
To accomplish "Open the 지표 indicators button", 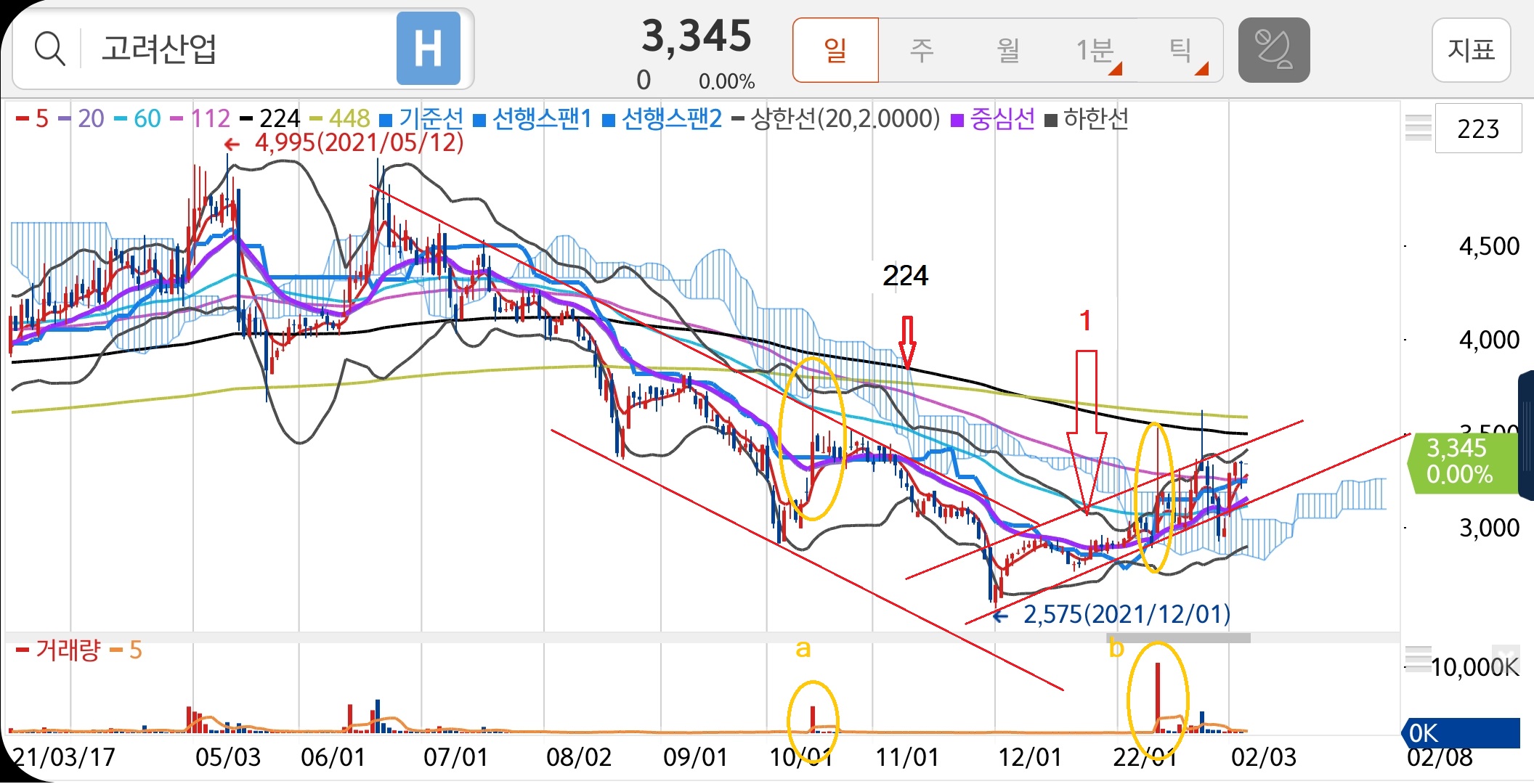I will 1471,49.
